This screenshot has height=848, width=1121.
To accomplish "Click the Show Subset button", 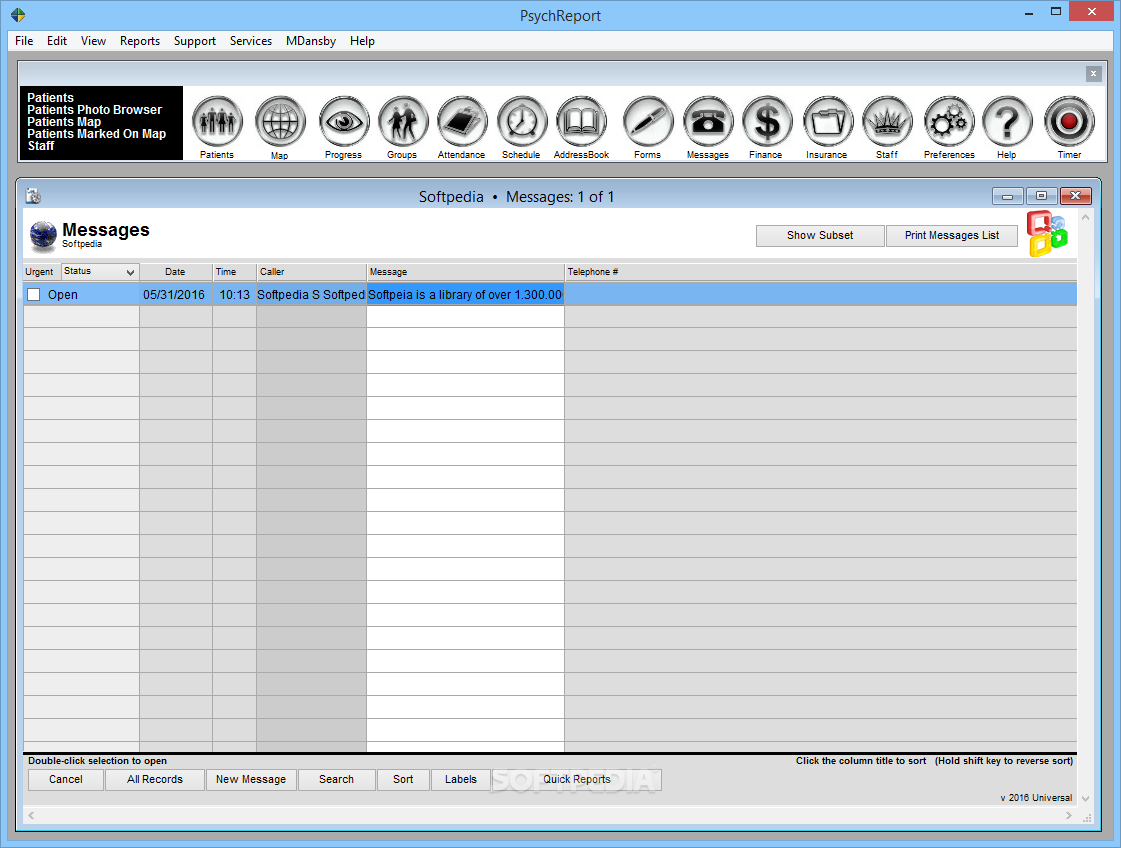I will tap(820, 235).
